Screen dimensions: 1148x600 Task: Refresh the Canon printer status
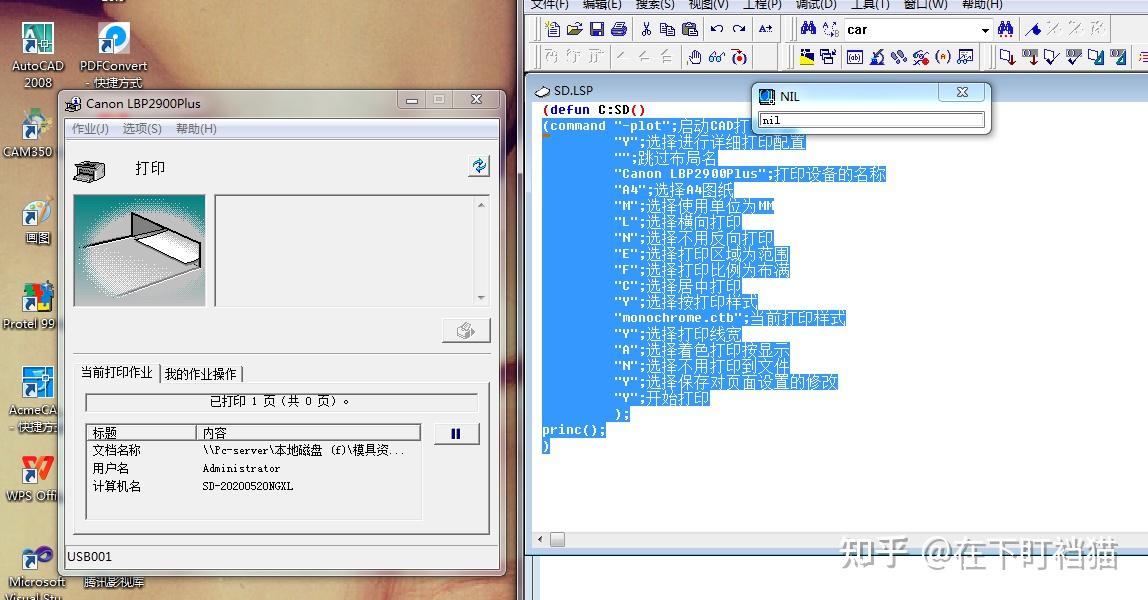point(479,166)
